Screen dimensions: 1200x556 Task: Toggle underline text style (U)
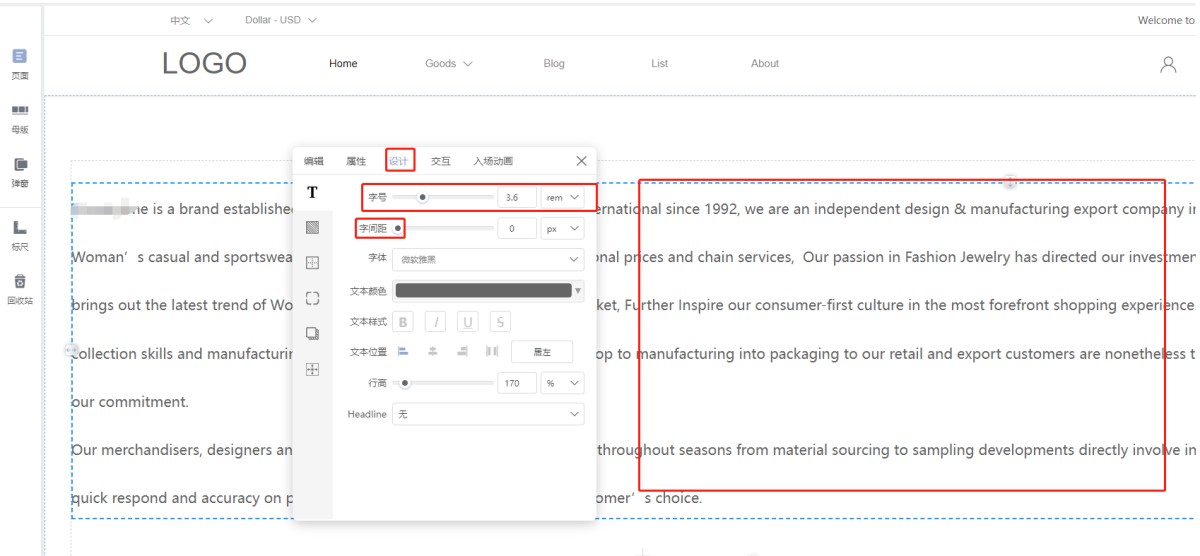[467, 322]
